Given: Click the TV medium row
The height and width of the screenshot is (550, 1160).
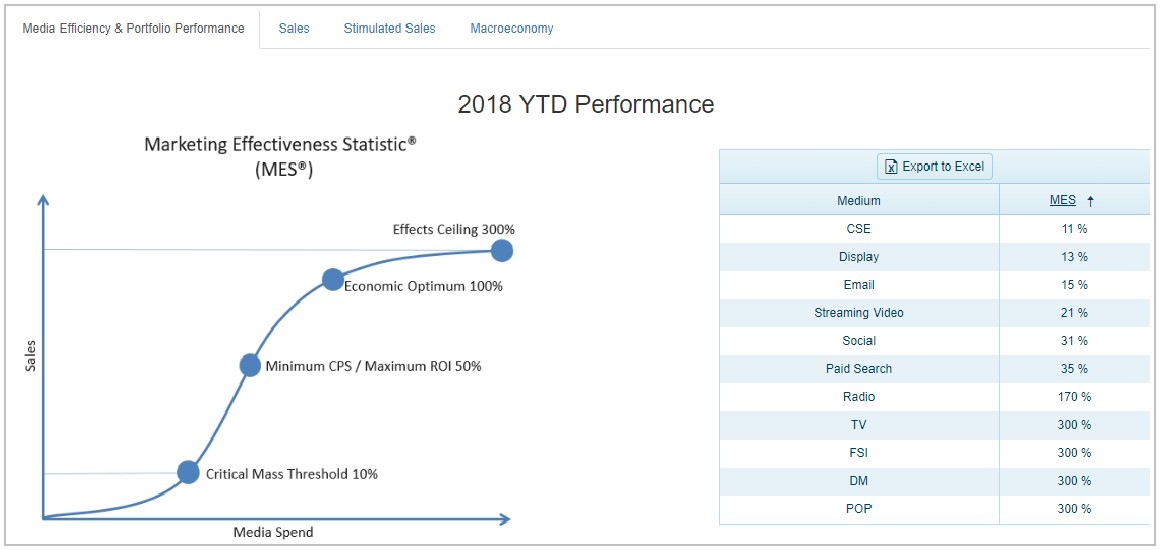Looking at the screenshot, I should pos(935,425).
